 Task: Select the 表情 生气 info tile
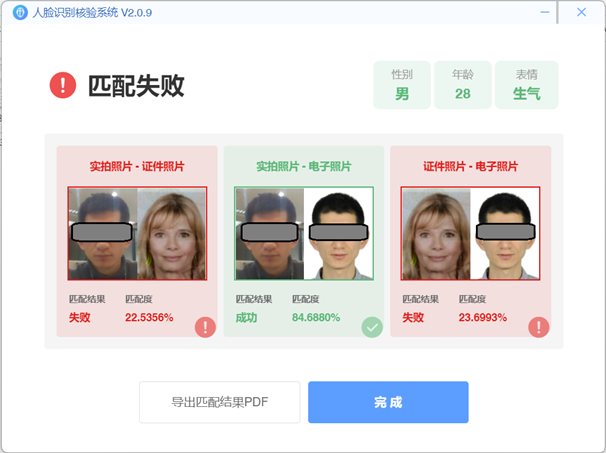[526, 85]
